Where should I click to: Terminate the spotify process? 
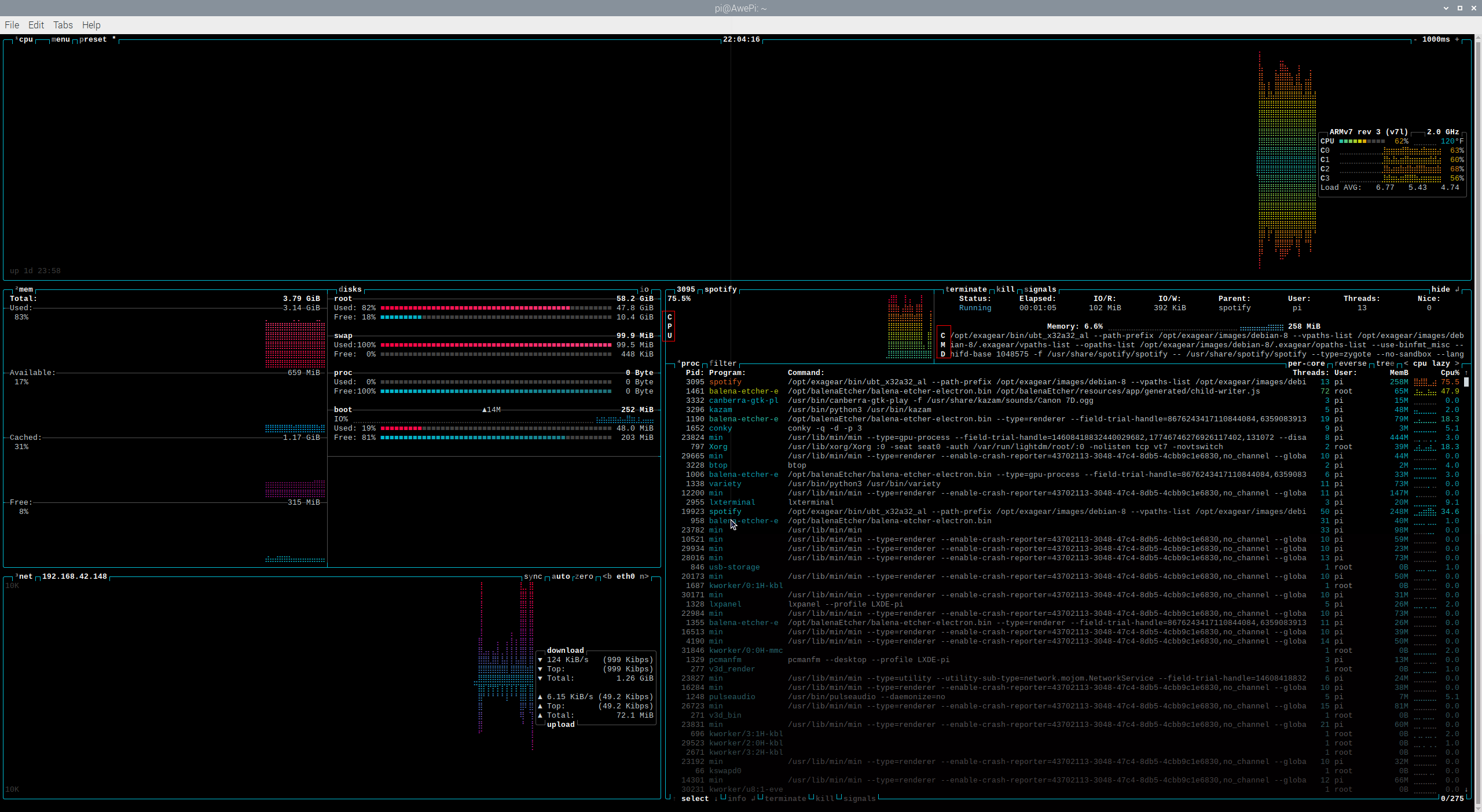point(966,289)
